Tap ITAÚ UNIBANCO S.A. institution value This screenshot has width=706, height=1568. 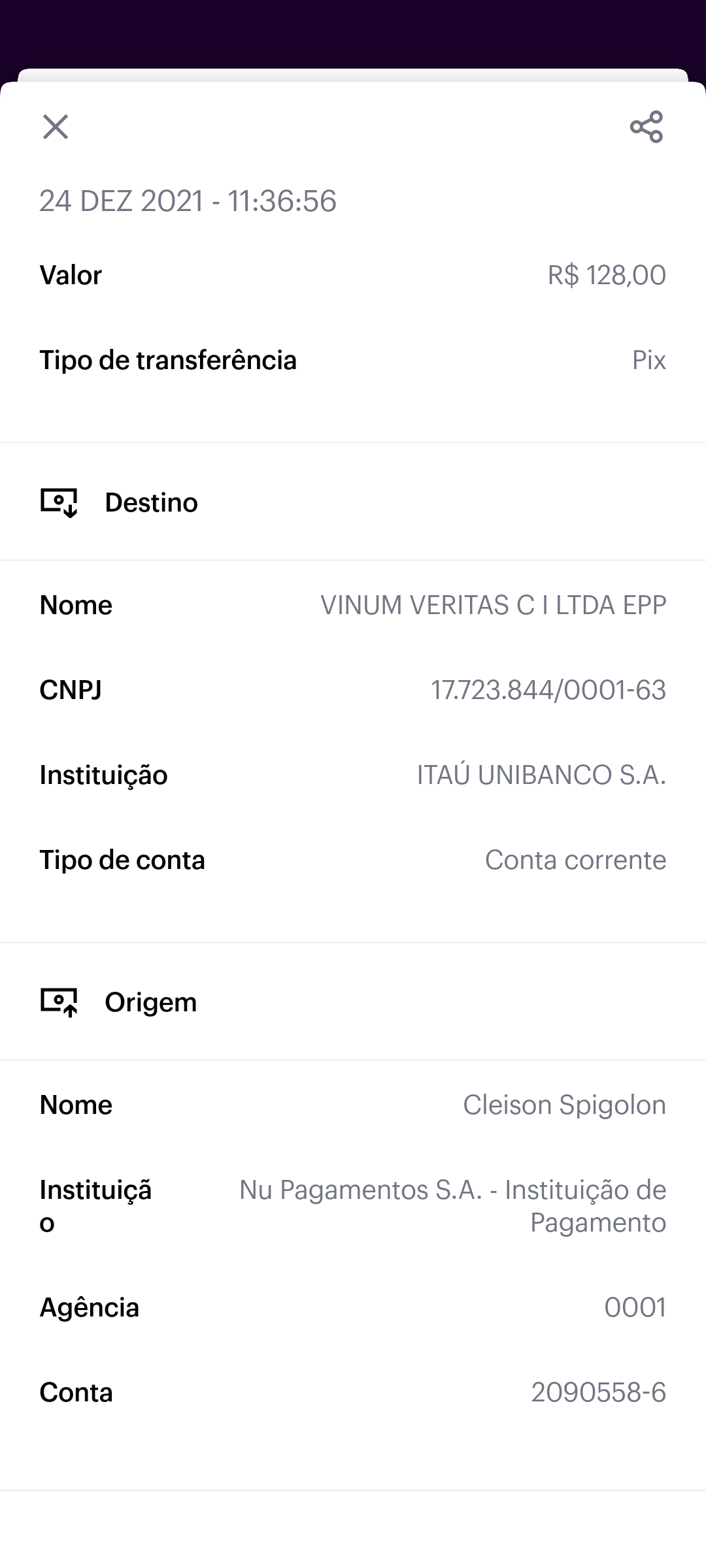pyautogui.click(x=541, y=775)
